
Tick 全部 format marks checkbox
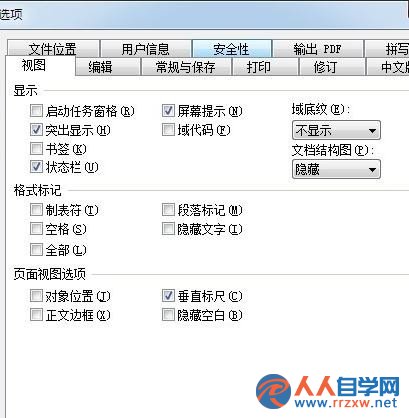coord(36,249)
